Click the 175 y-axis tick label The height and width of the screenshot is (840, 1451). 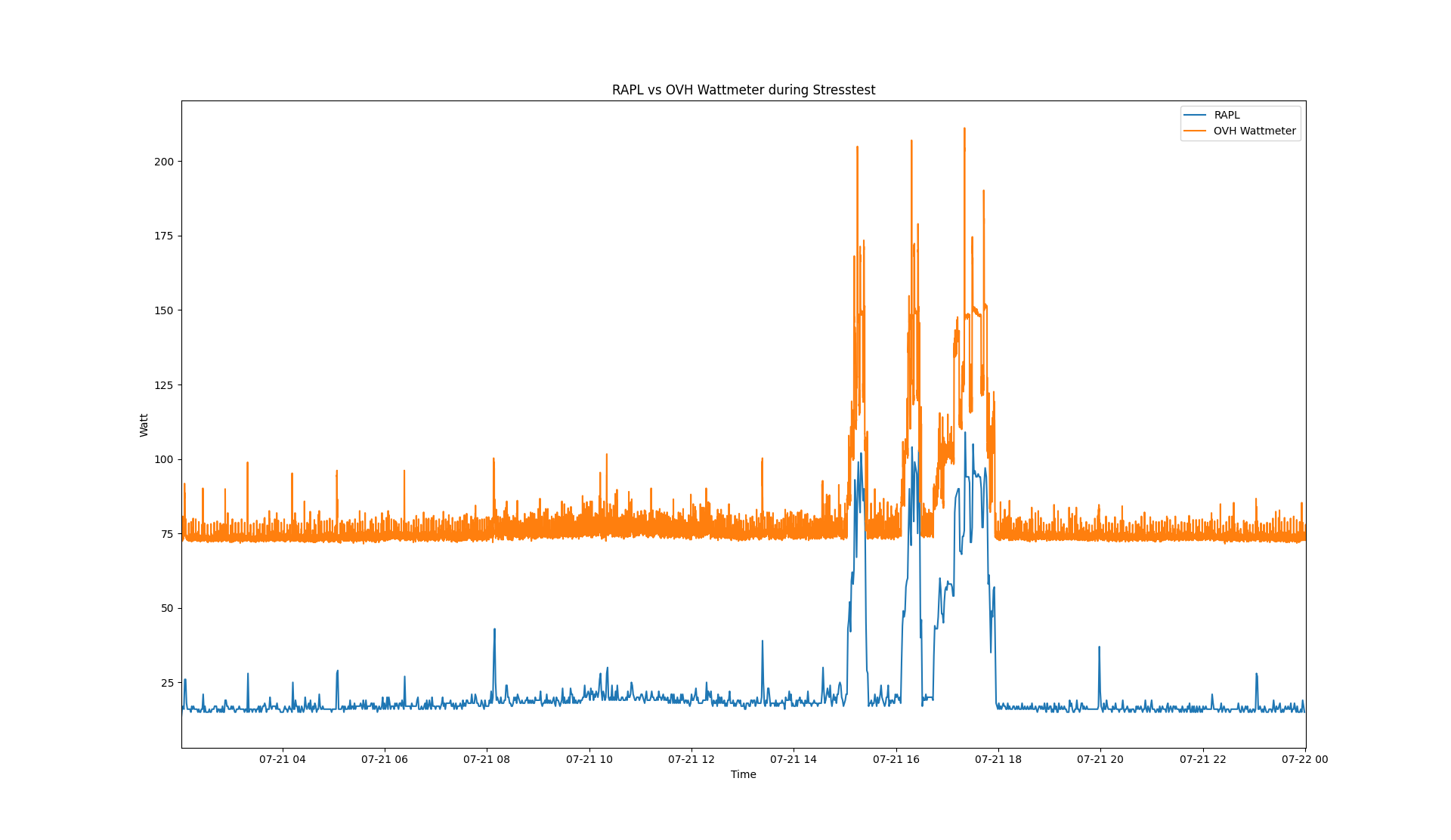pos(163,236)
